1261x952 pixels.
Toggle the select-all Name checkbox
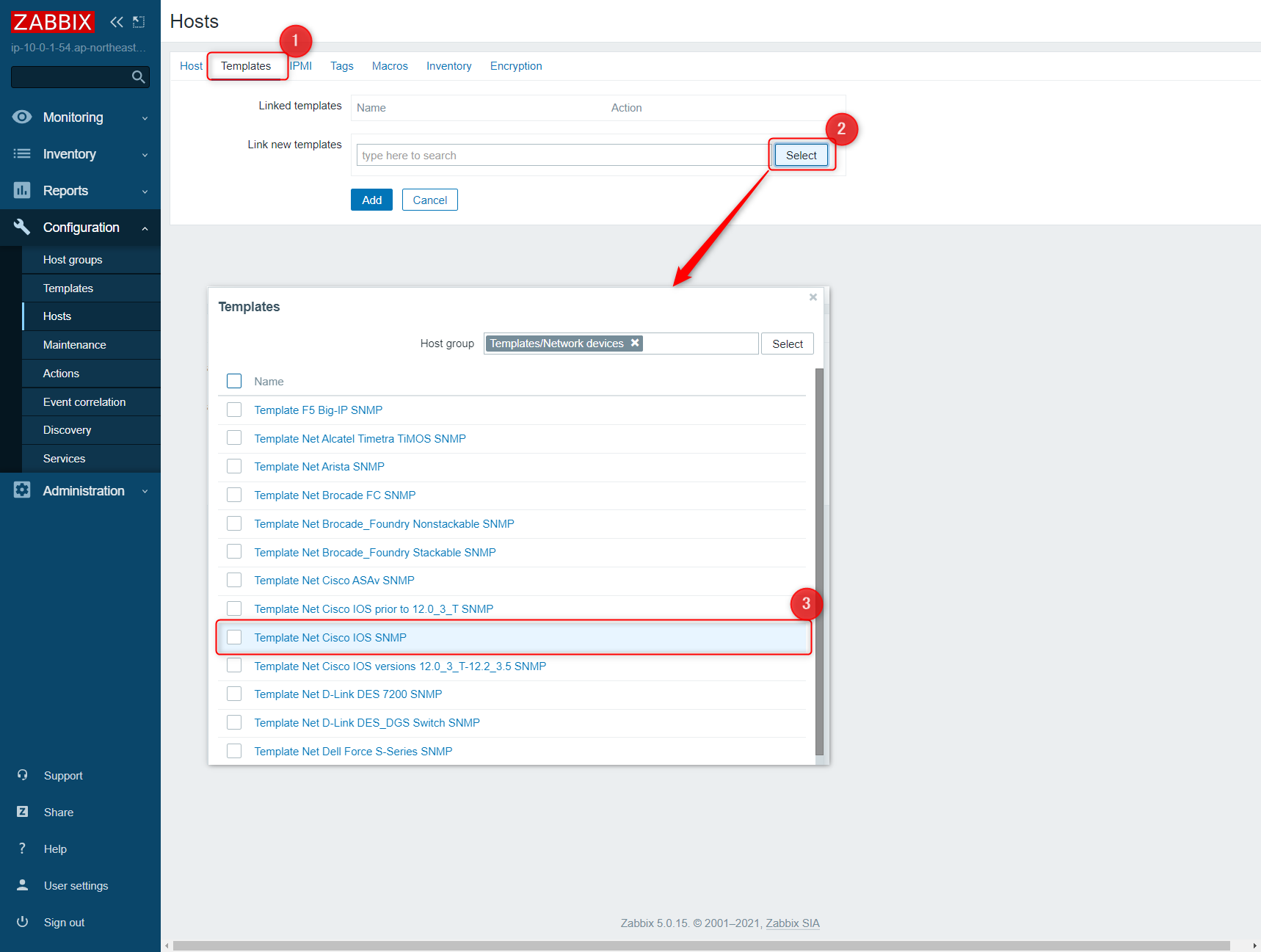(234, 381)
